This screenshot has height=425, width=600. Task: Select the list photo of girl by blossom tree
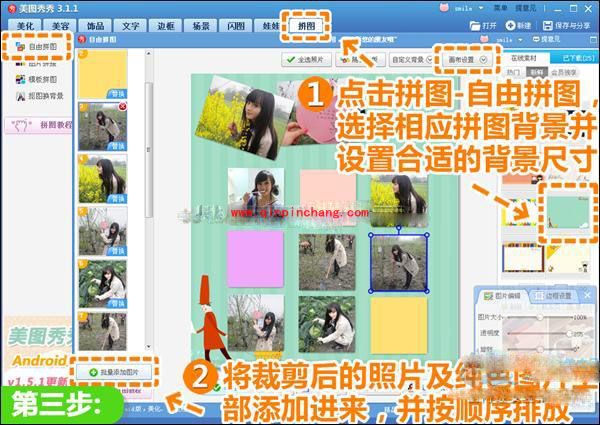(103, 231)
